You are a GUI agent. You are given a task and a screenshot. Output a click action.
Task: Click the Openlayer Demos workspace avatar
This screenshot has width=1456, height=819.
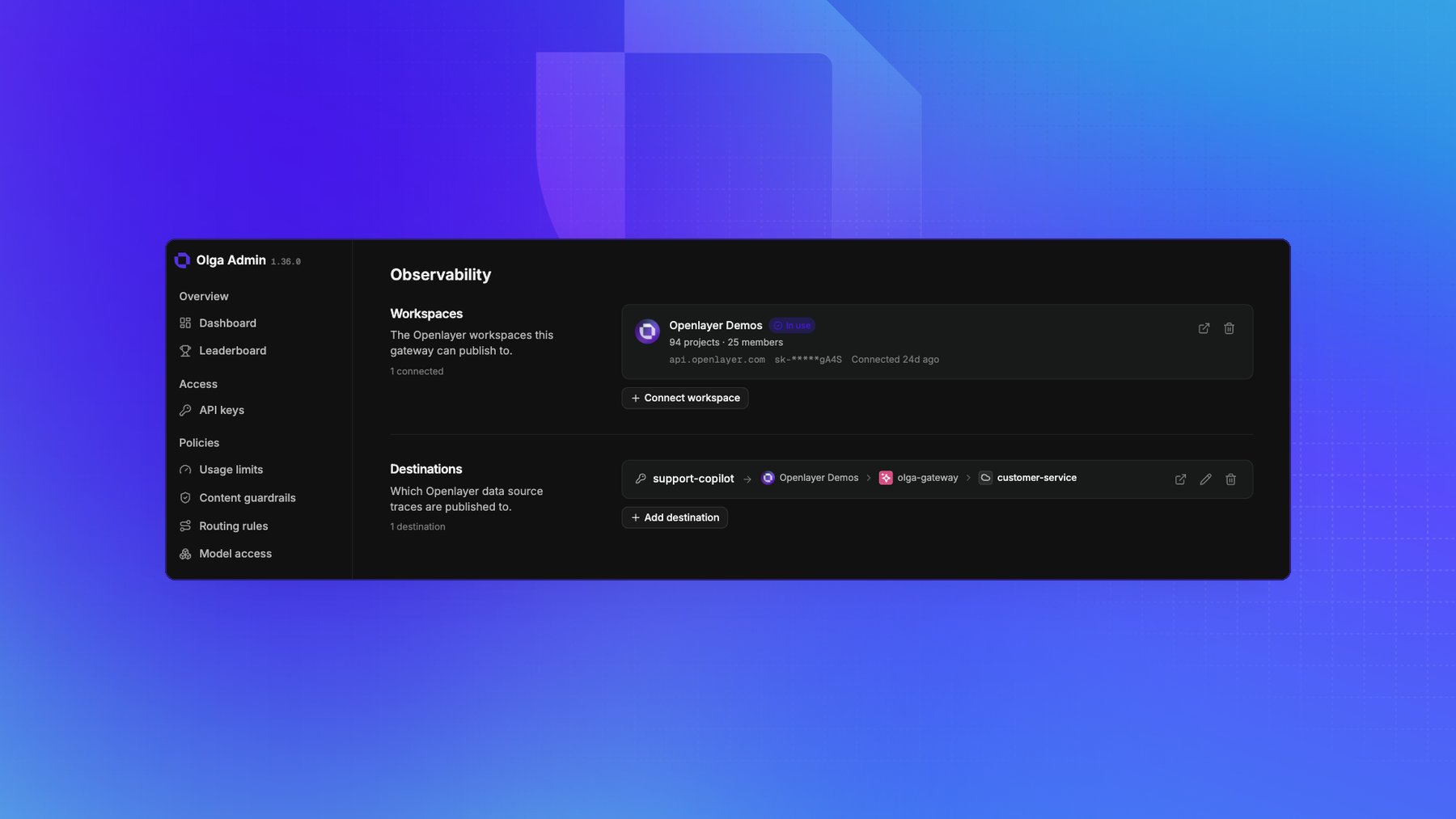(x=647, y=331)
